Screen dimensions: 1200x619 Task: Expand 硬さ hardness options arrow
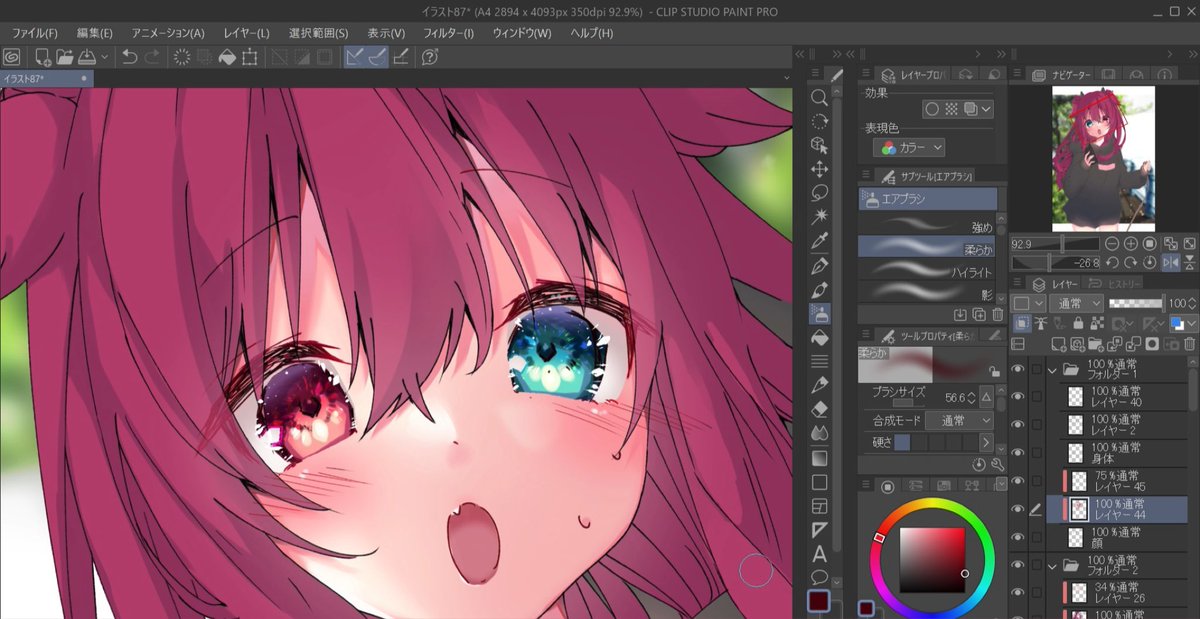coord(985,442)
